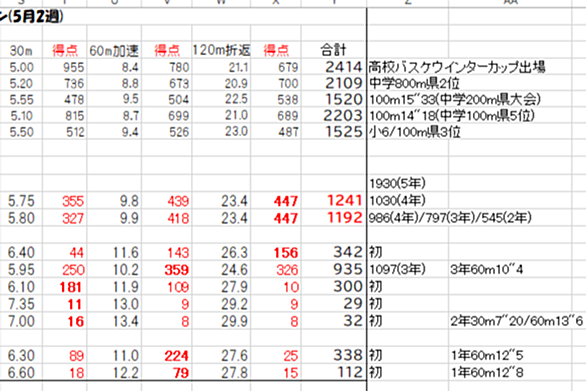Click the 合計 header cell
This screenshot has height=391, width=586.
point(333,50)
